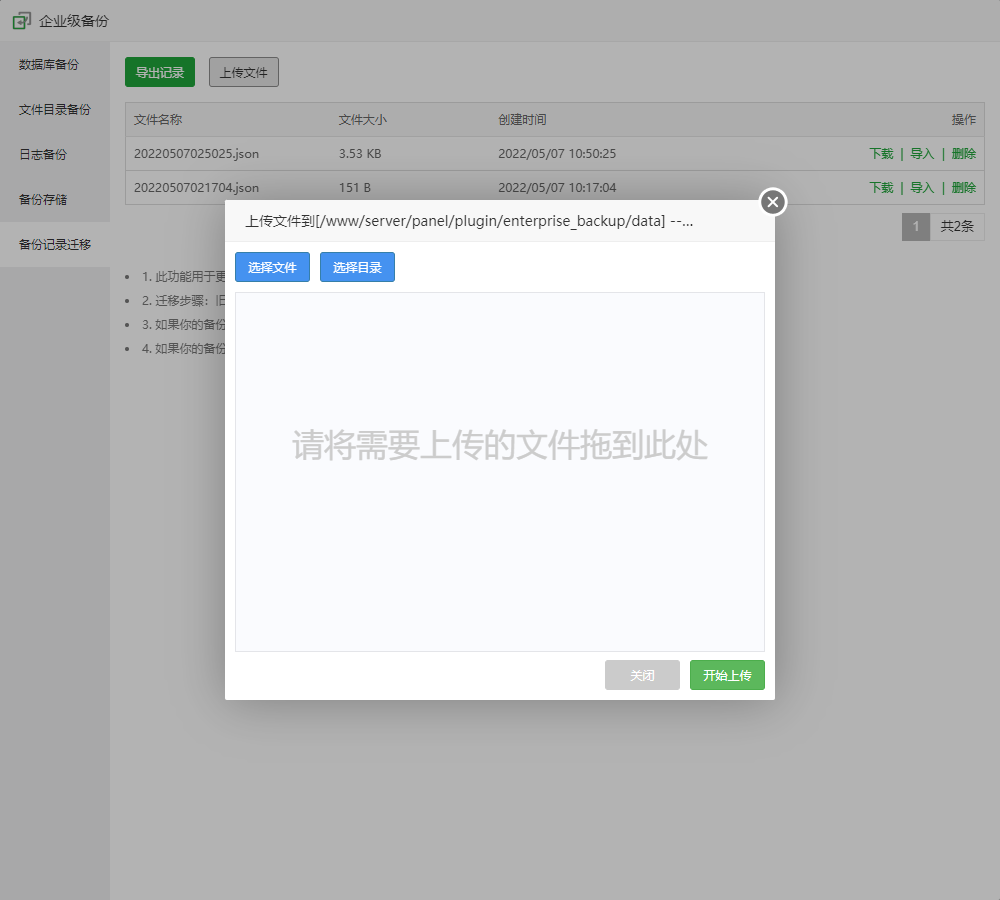The width and height of the screenshot is (1000, 900).
Task: Delete the 20220507021704.json record
Action: pyautogui.click(x=964, y=188)
